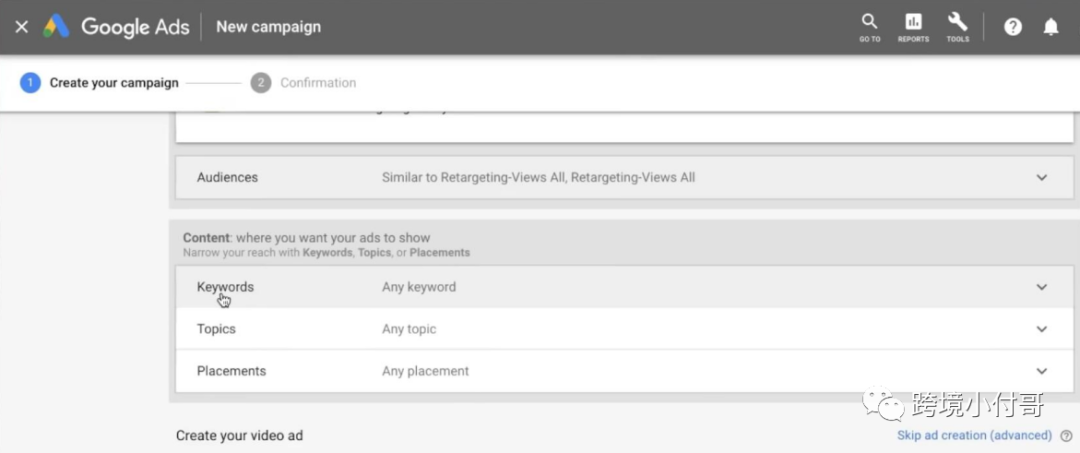The image size is (1080, 453).
Task: Expand the Keywords row chevron
Action: pyautogui.click(x=1041, y=287)
